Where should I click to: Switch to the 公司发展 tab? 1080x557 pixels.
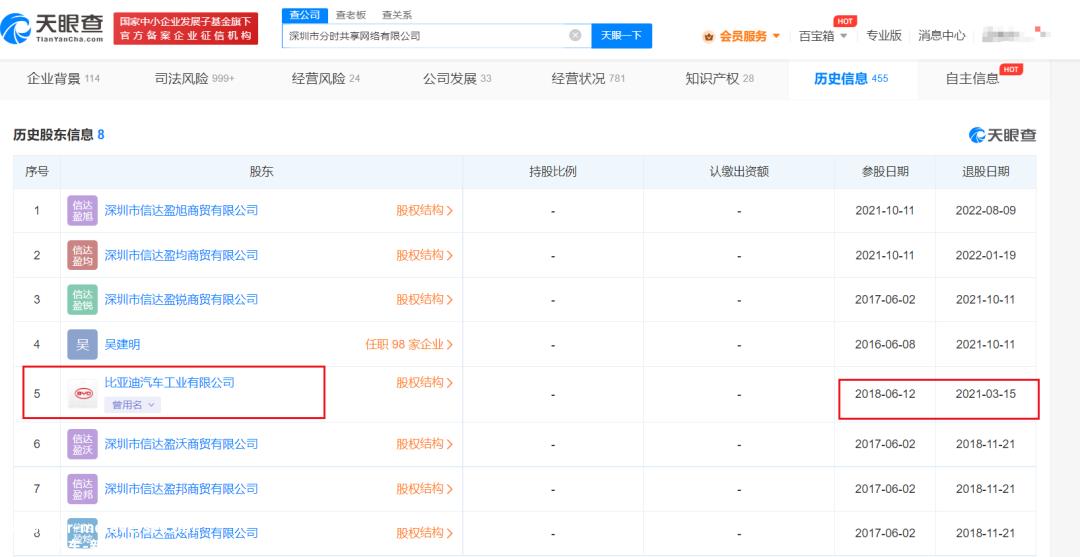click(457, 78)
